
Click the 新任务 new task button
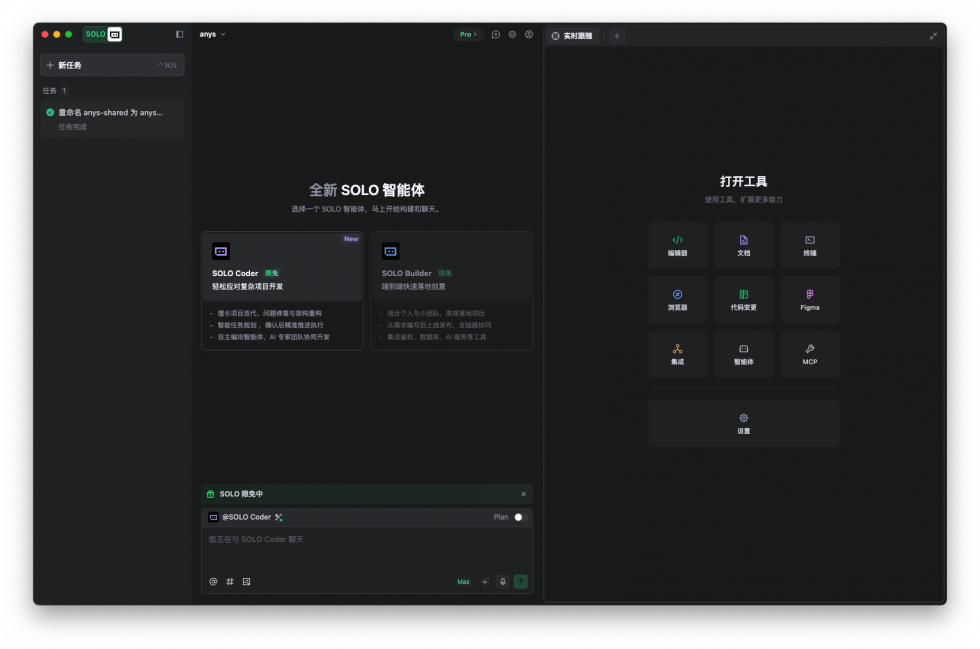[x=112, y=65]
